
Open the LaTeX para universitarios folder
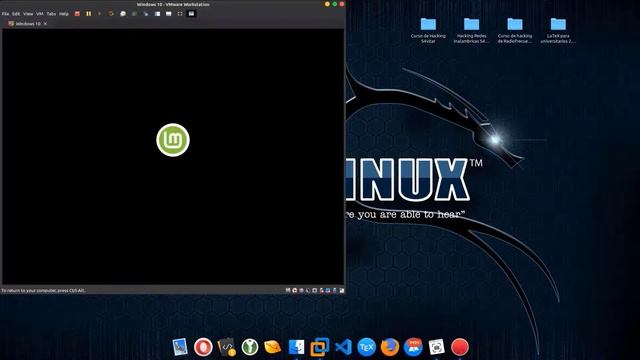[558, 31]
